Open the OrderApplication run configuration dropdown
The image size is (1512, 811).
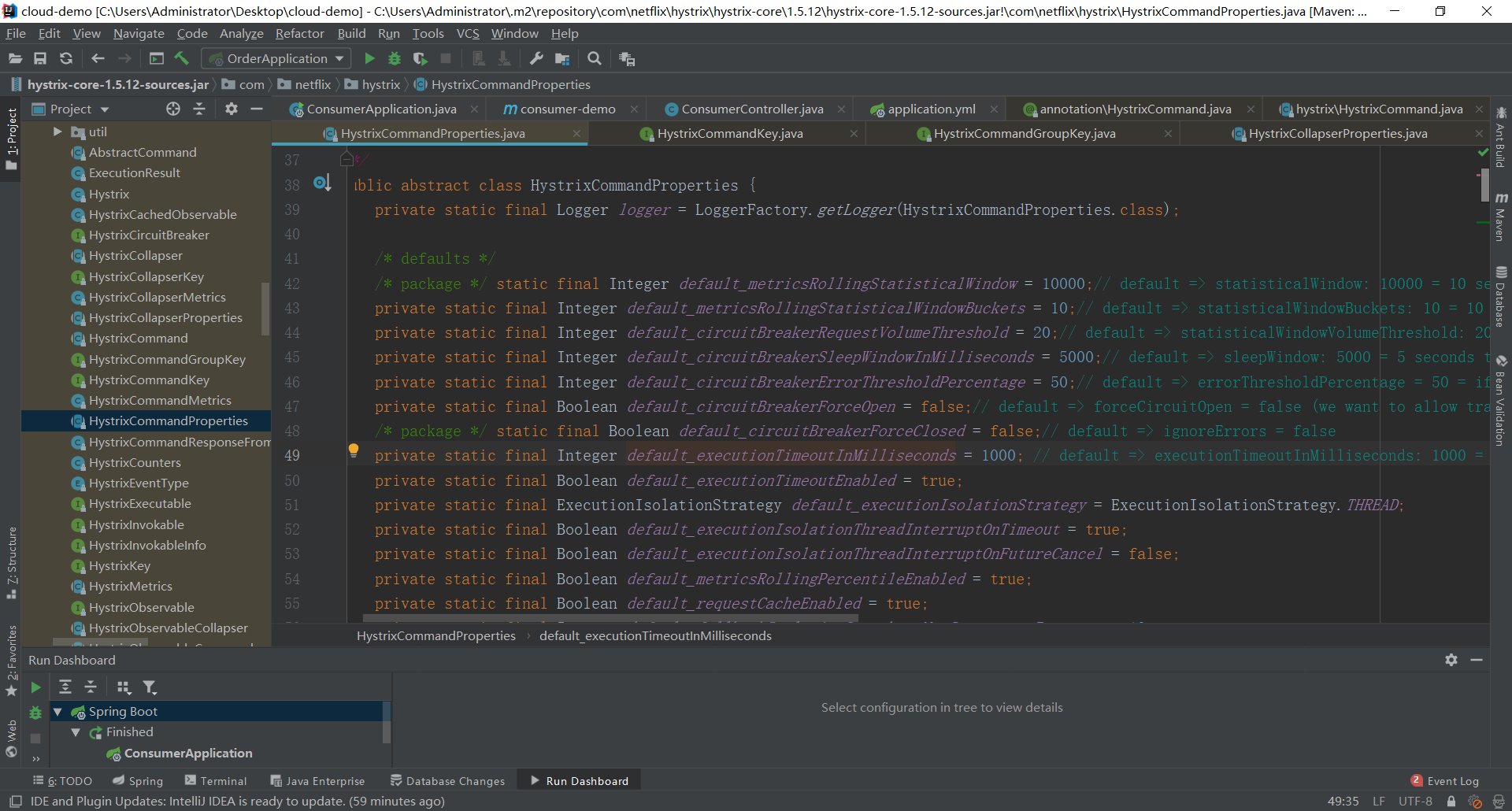pyautogui.click(x=276, y=58)
